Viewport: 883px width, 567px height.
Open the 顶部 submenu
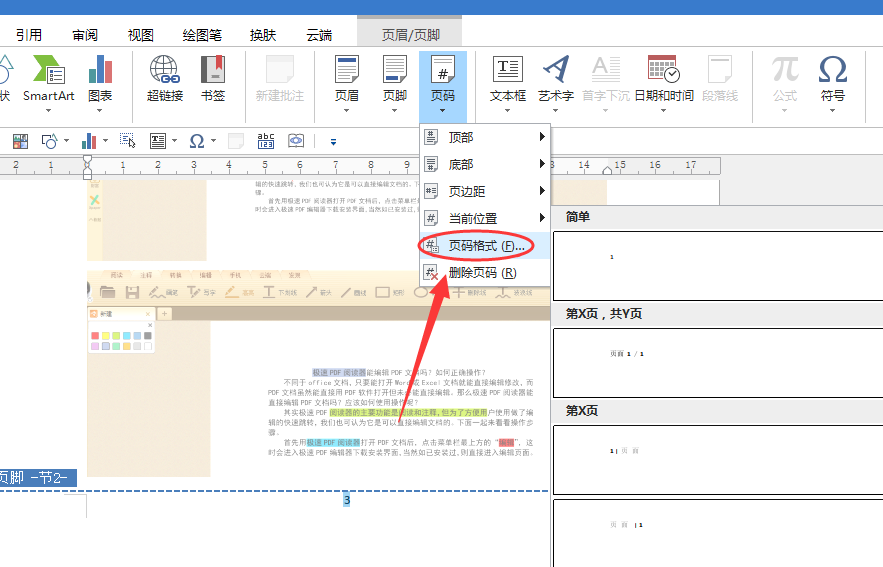tap(485, 137)
